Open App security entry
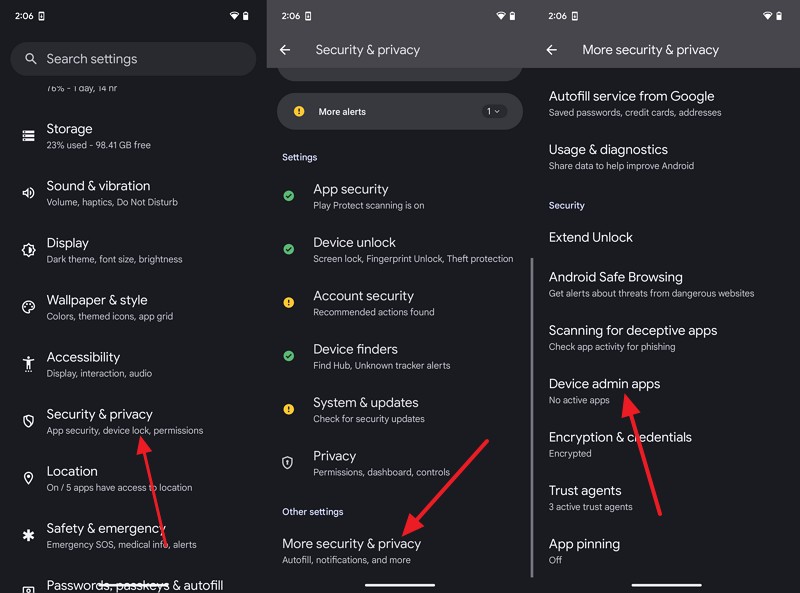Screen dimensions: 800x593 400,196
